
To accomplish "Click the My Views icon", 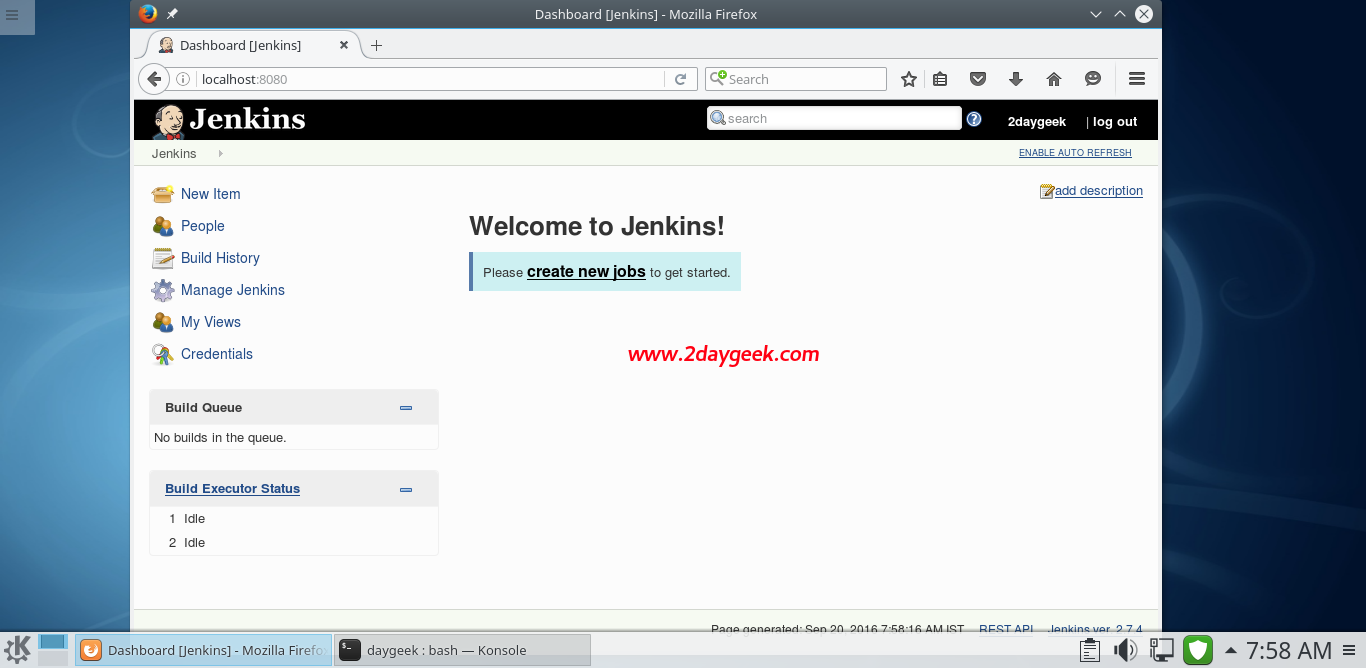I will (163, 322).
